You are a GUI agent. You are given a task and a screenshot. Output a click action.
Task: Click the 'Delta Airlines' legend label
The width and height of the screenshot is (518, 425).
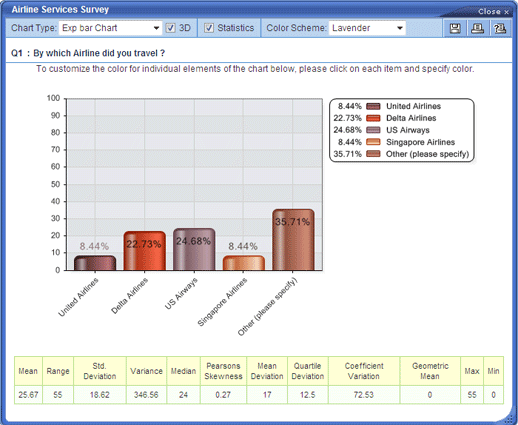point(411,118)
